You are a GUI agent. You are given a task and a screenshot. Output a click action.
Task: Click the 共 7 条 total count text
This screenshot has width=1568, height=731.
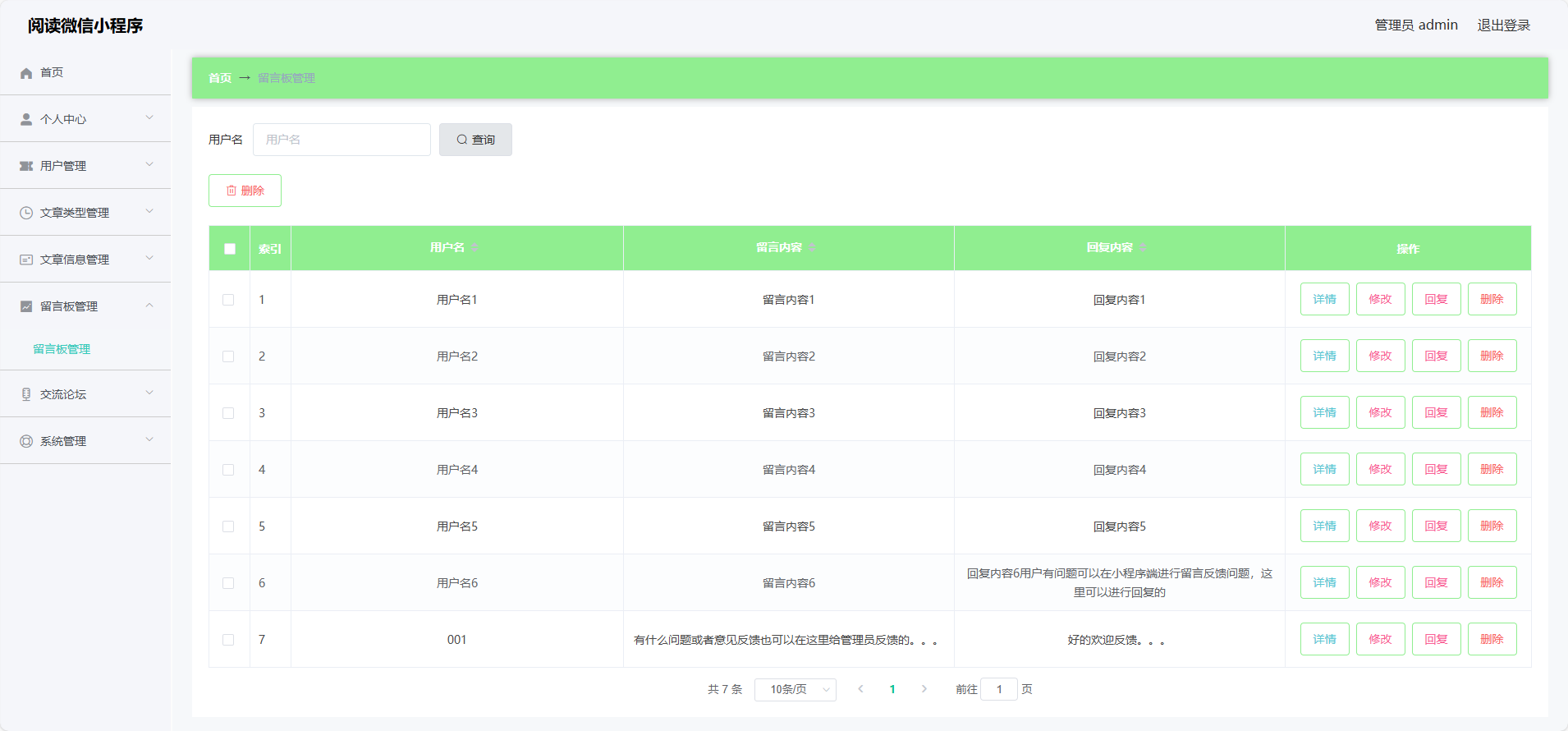(725, 689)
